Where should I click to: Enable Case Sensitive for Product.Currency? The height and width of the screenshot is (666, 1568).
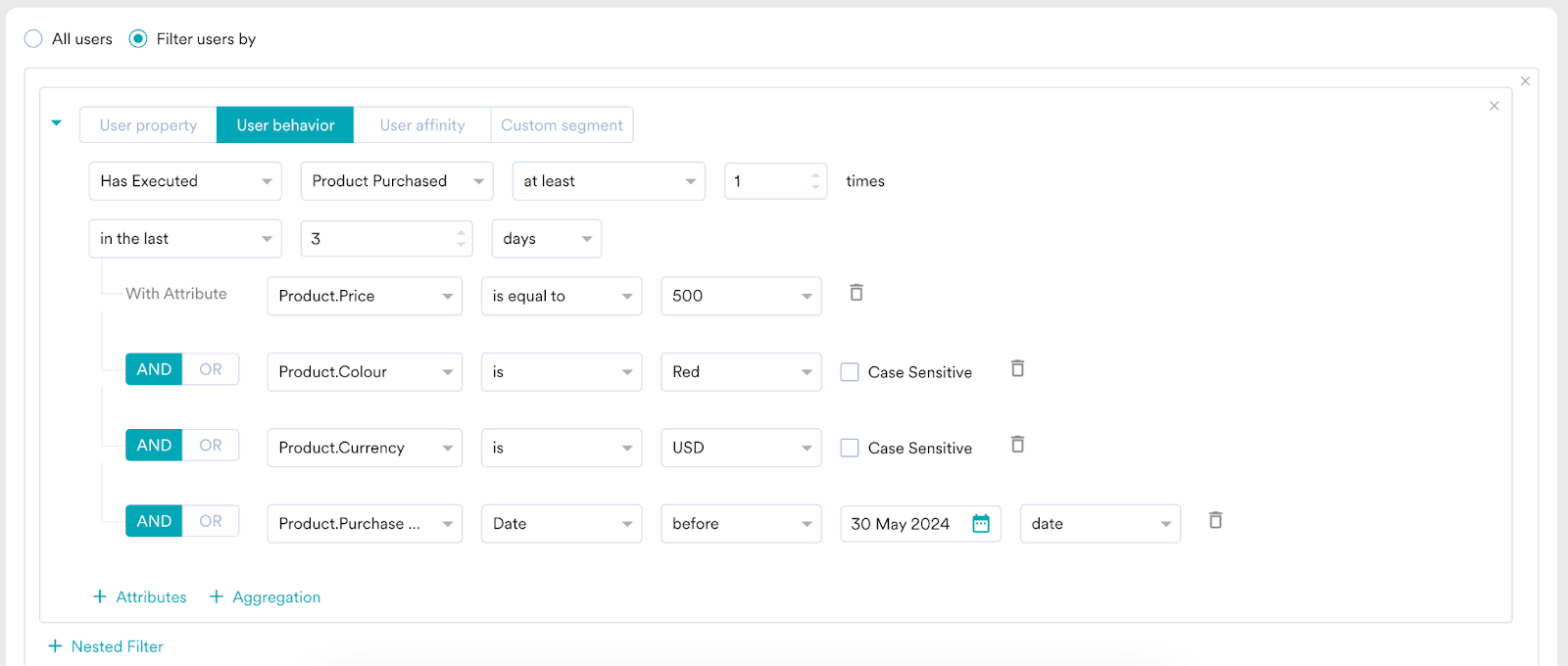click(x=850, y=448)
